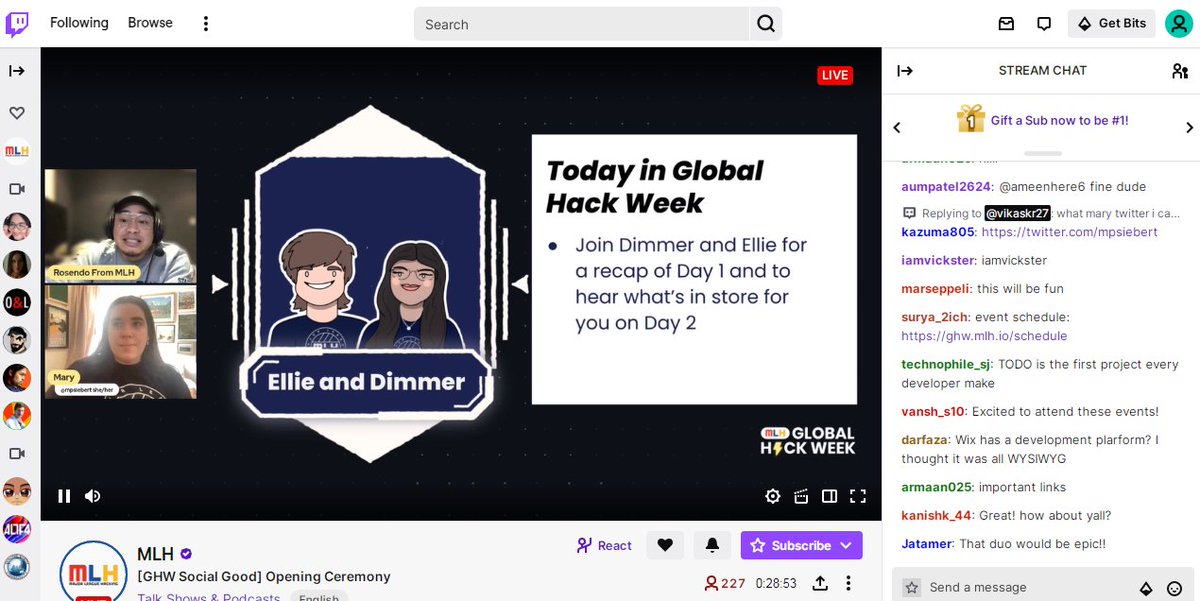Open the twitter.com/mpsiebert link in chat
This screenshot has width=1200, height=601.
point(1069,232)
